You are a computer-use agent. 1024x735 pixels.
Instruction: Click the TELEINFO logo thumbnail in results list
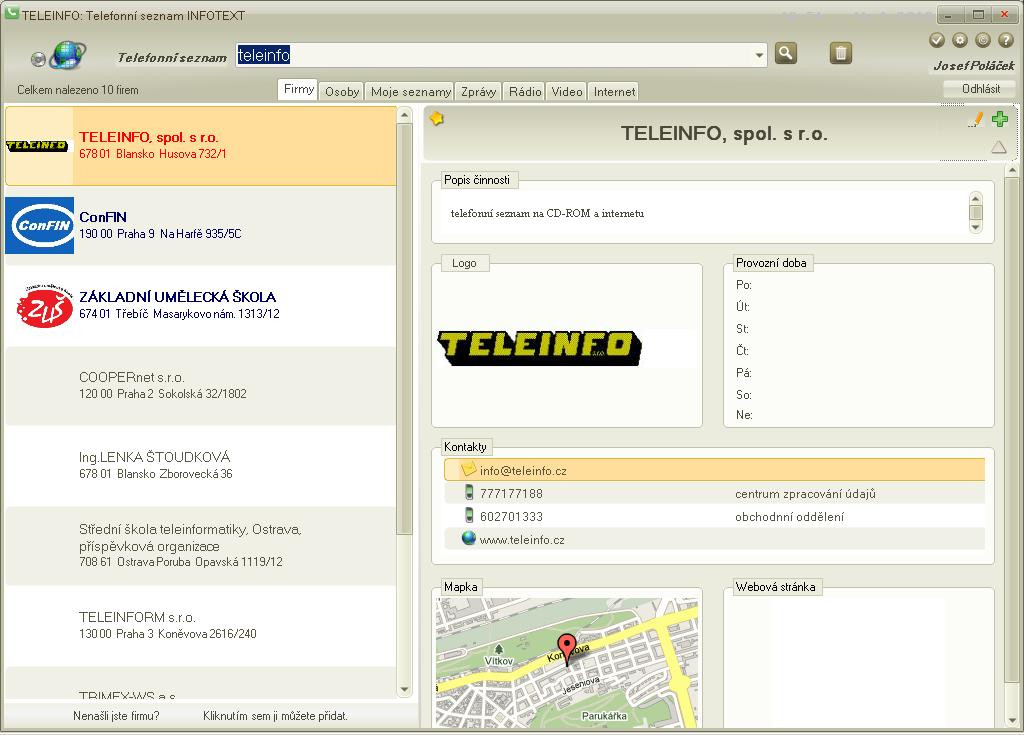pos(37,146)
